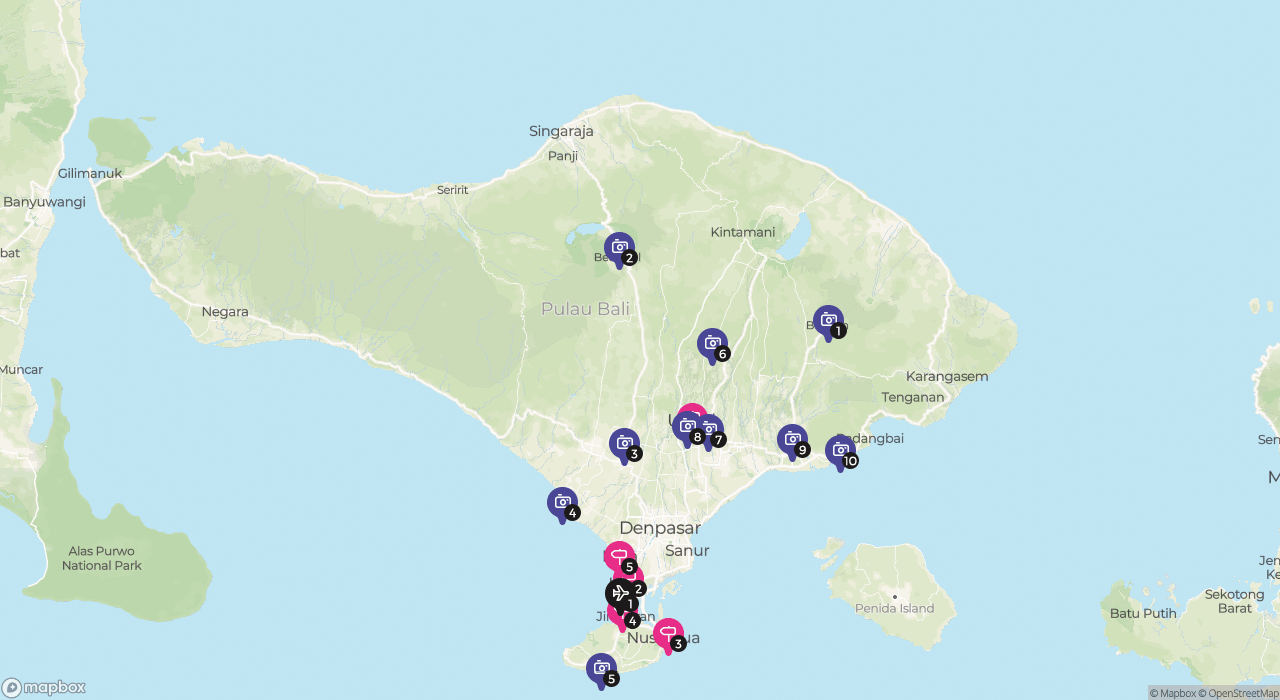Click the Penida Island map label
This screenshot has width=1280, height=700.
894,608
